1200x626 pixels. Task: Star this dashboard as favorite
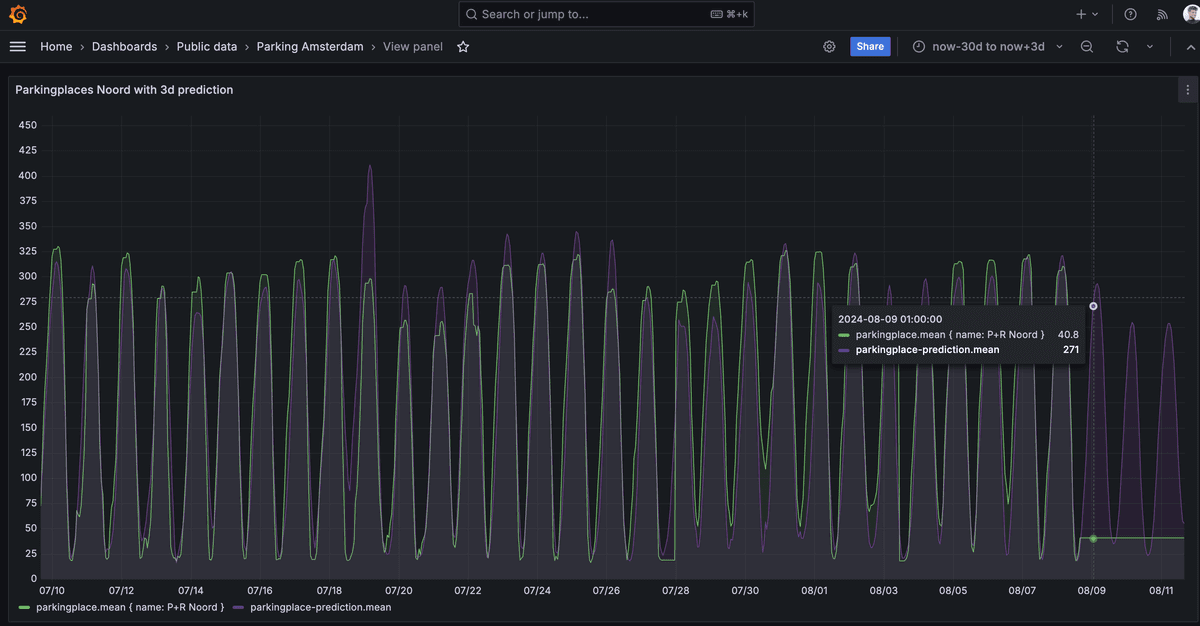coord(462,46)
